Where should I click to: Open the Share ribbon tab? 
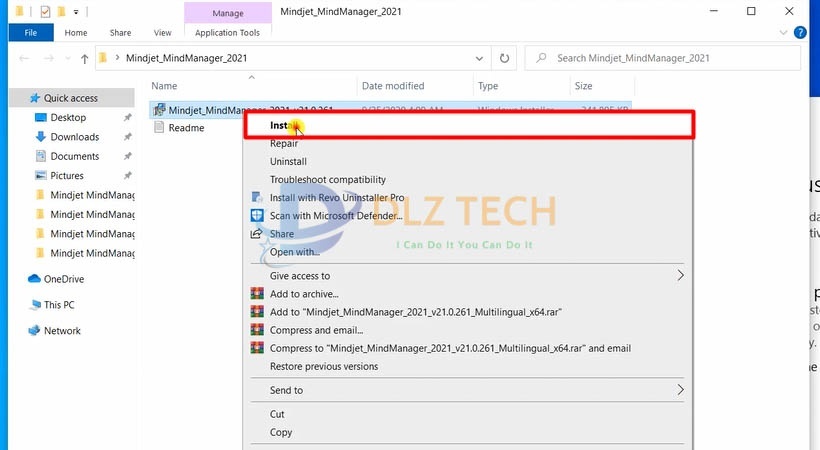pos(120,32)
